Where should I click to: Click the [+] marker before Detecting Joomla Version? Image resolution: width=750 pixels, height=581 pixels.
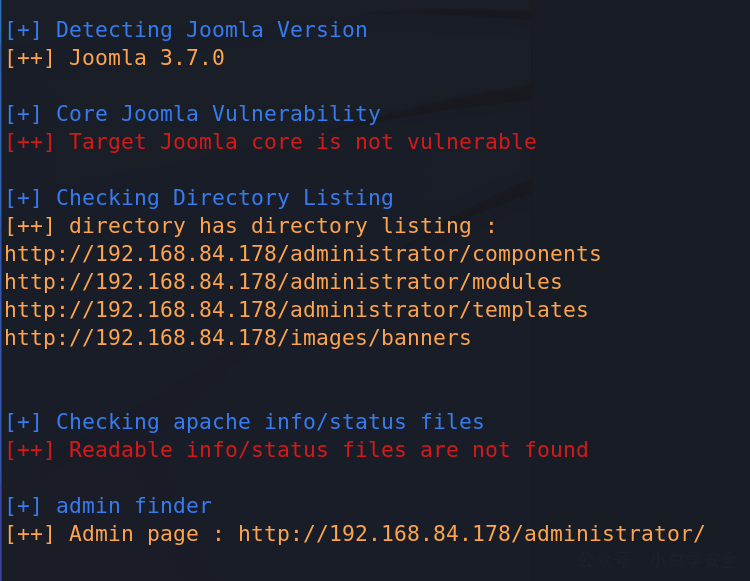(23, 30)
